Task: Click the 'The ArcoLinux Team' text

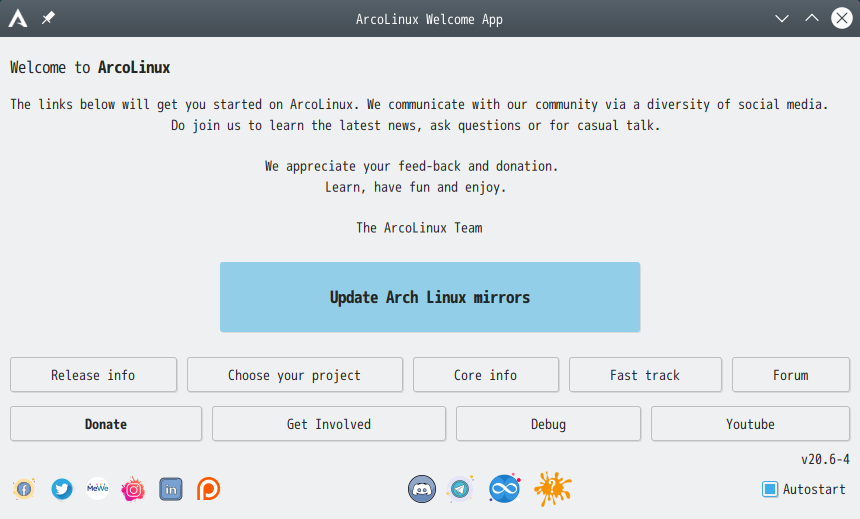Action: coord(419,228)
